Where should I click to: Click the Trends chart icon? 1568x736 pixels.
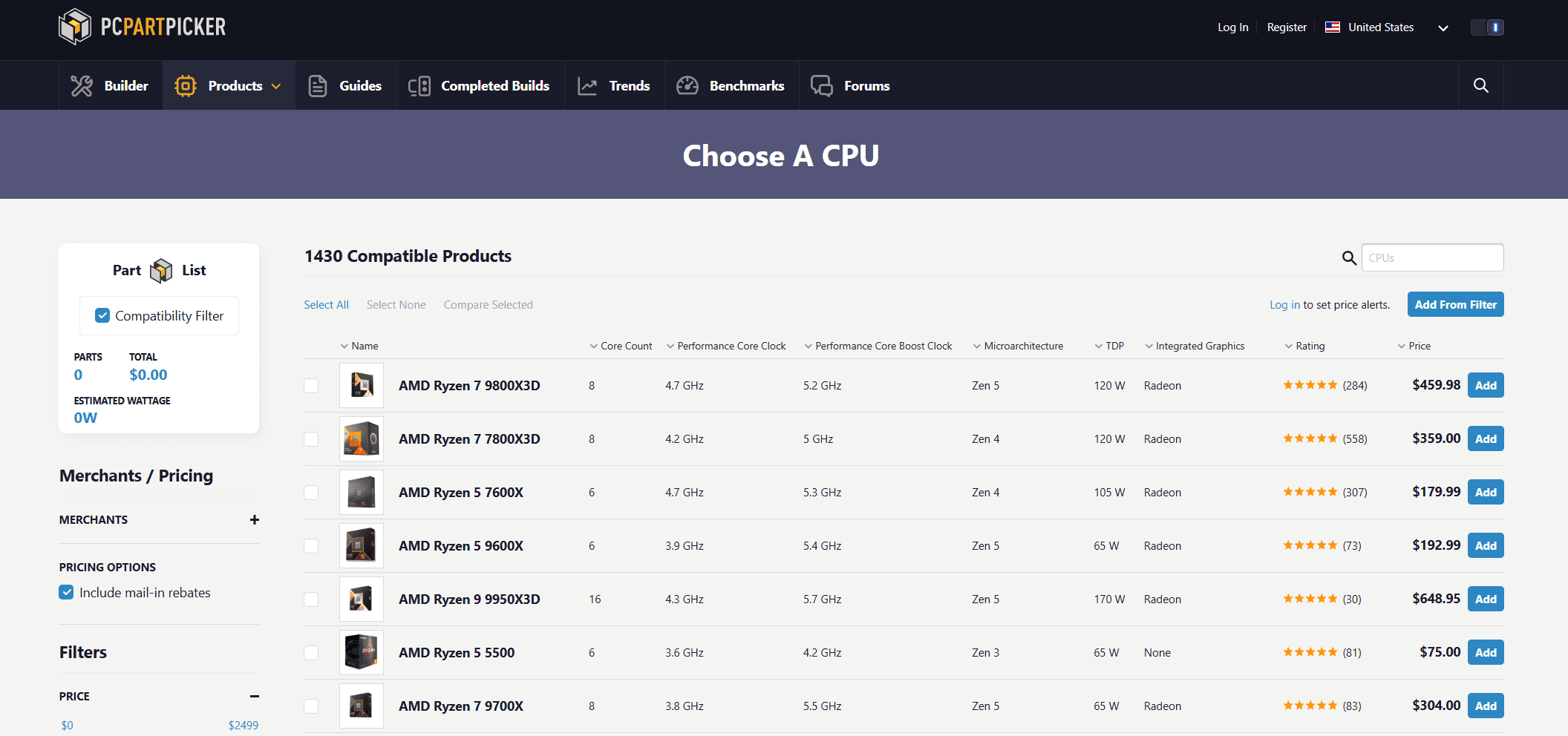(587, 86)
